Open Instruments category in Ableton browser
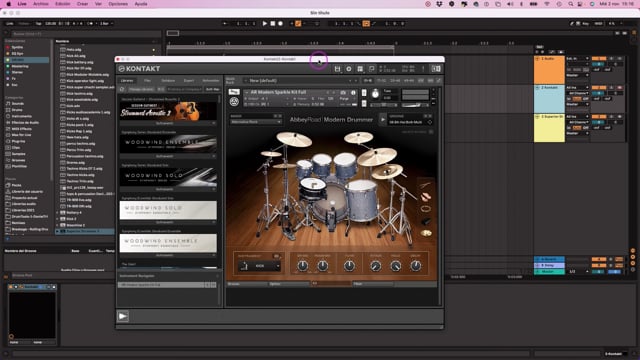The height and width of the screenshot is (360, 640). [x=21, y=116]
